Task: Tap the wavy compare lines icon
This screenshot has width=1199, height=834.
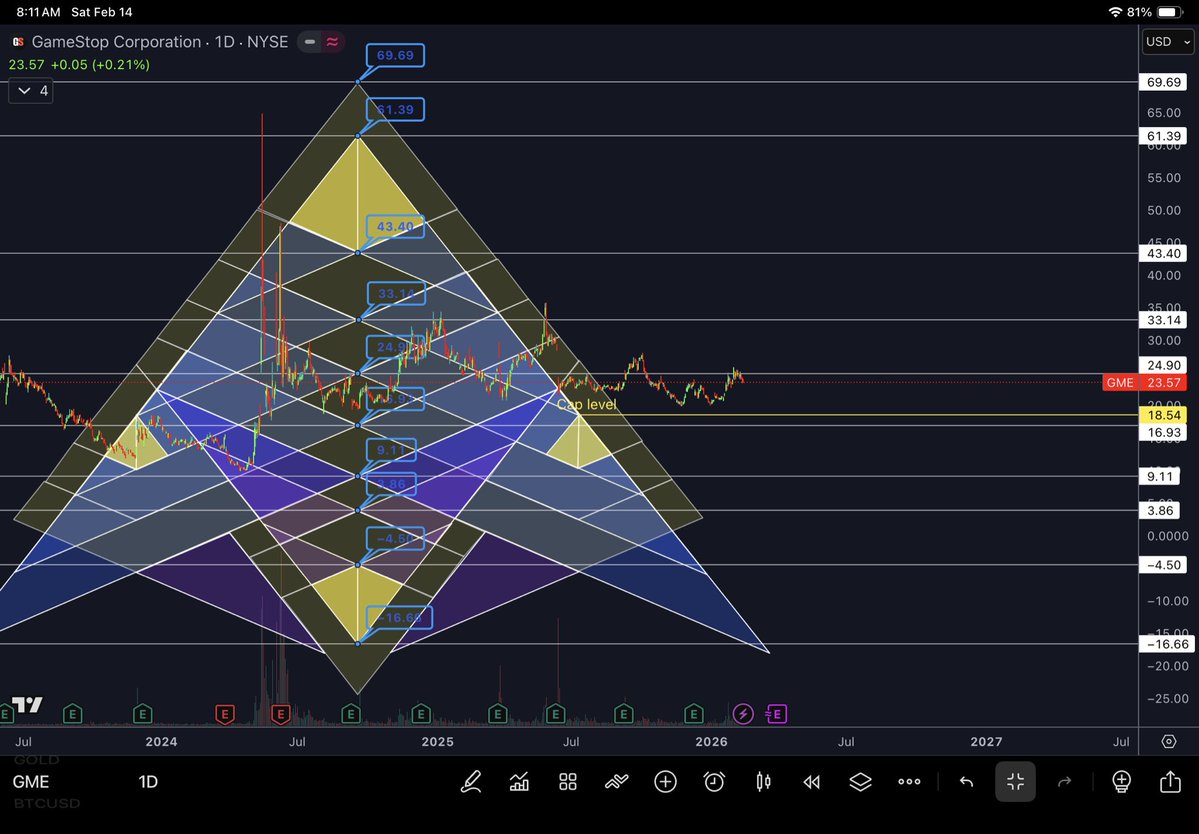Action: pos(616,781)
